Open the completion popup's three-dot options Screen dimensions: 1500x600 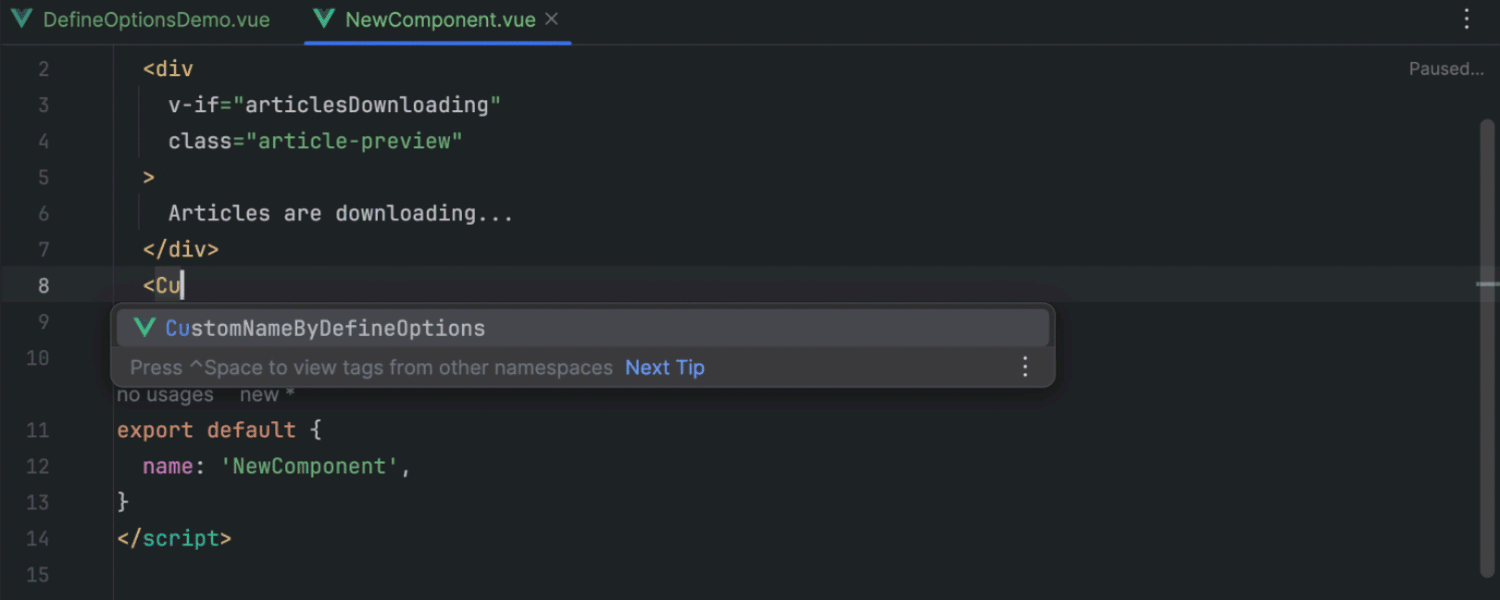tap(1024, 367)
